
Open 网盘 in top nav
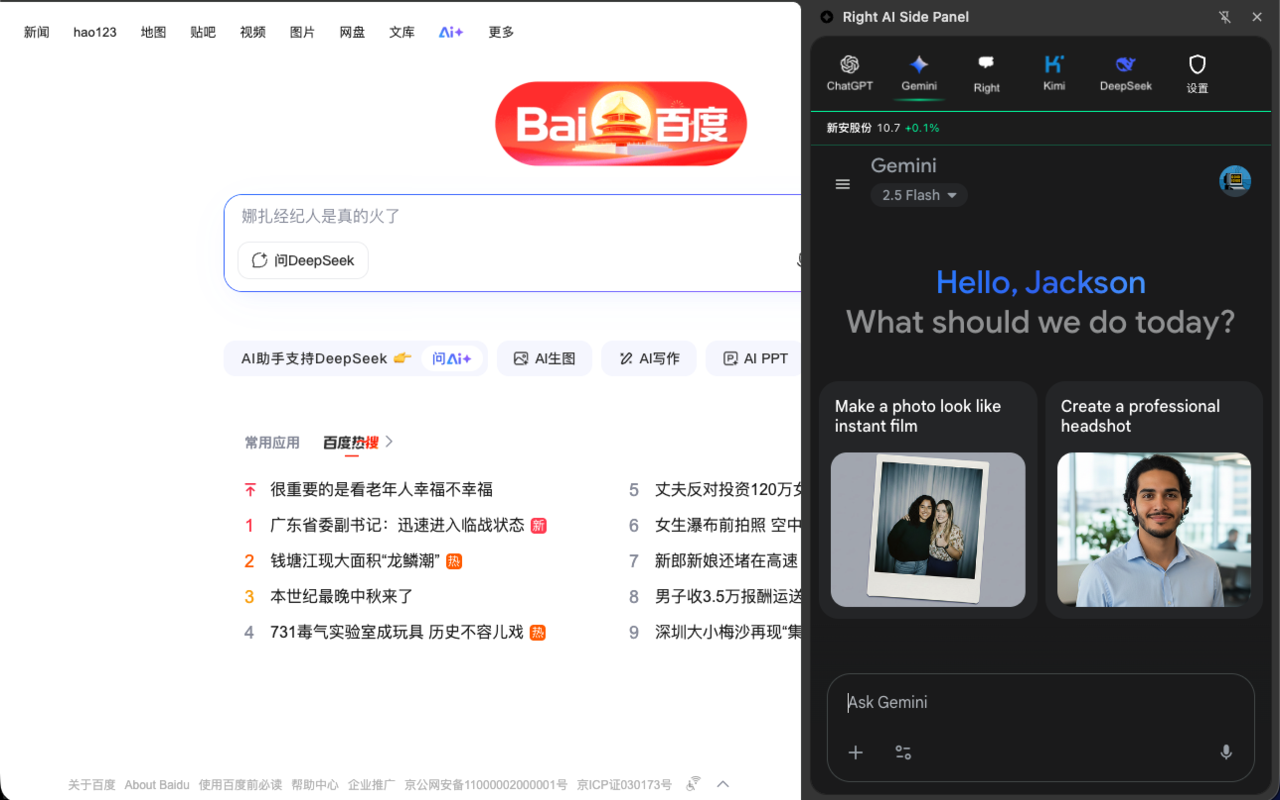pyautogui.click(x=352, y=32)
